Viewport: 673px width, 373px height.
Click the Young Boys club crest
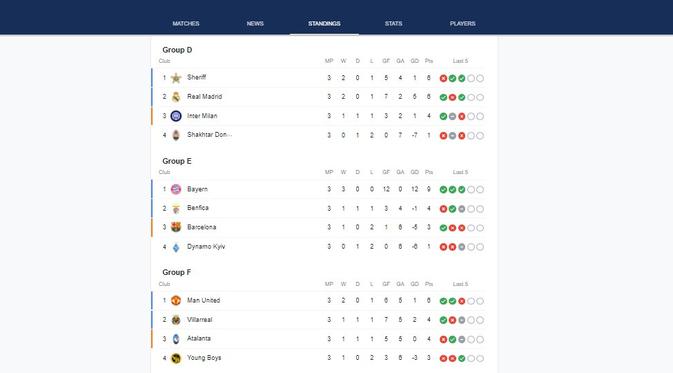(x=176, y=358)
